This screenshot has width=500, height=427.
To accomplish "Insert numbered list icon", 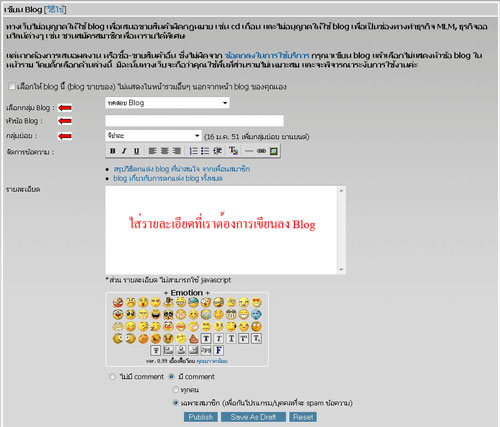I will [x=193, y=151].
